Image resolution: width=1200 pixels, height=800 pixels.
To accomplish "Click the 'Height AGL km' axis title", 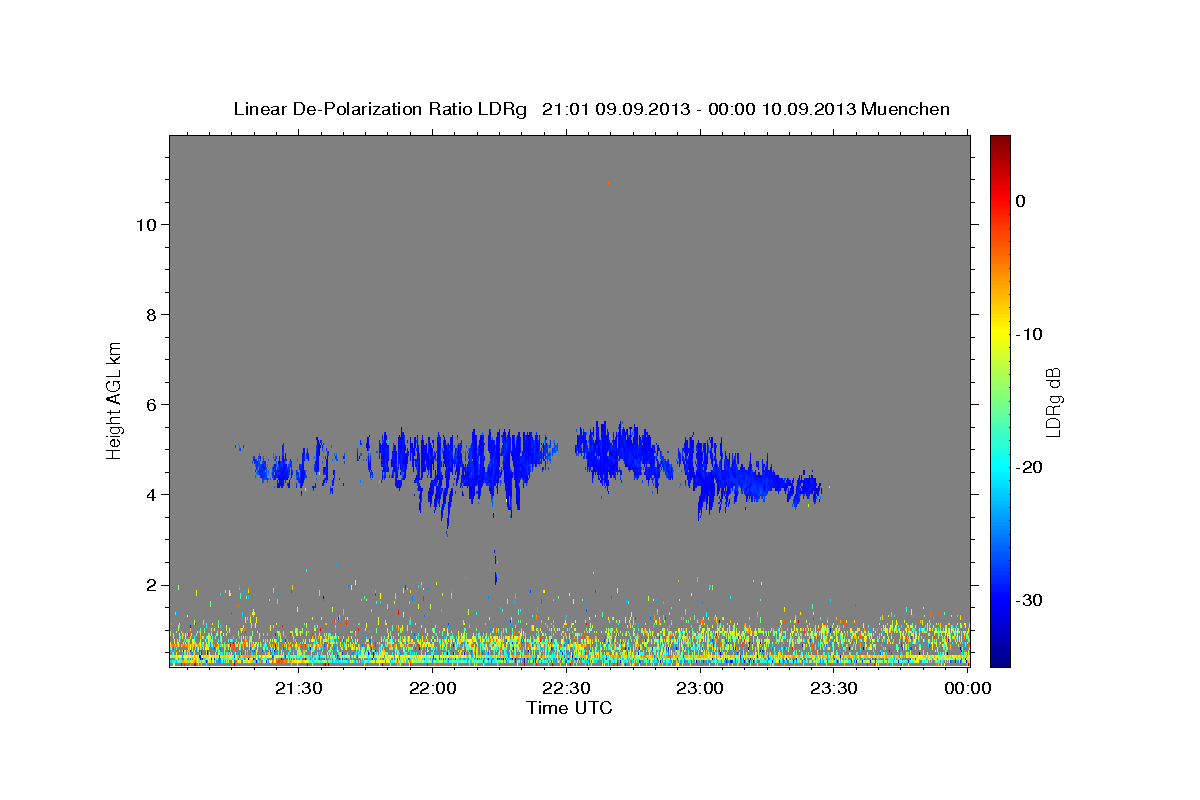I will coord(115,400).
